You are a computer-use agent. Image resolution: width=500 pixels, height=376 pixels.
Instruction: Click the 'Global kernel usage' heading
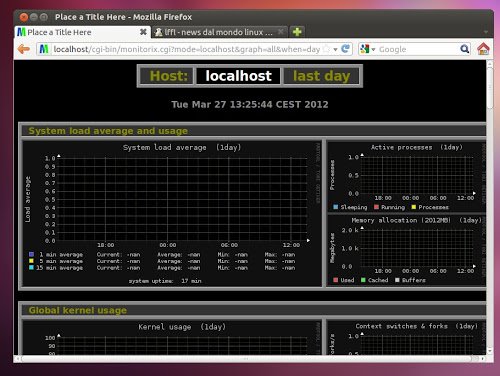pyautogui.click(x=78, y=310)
